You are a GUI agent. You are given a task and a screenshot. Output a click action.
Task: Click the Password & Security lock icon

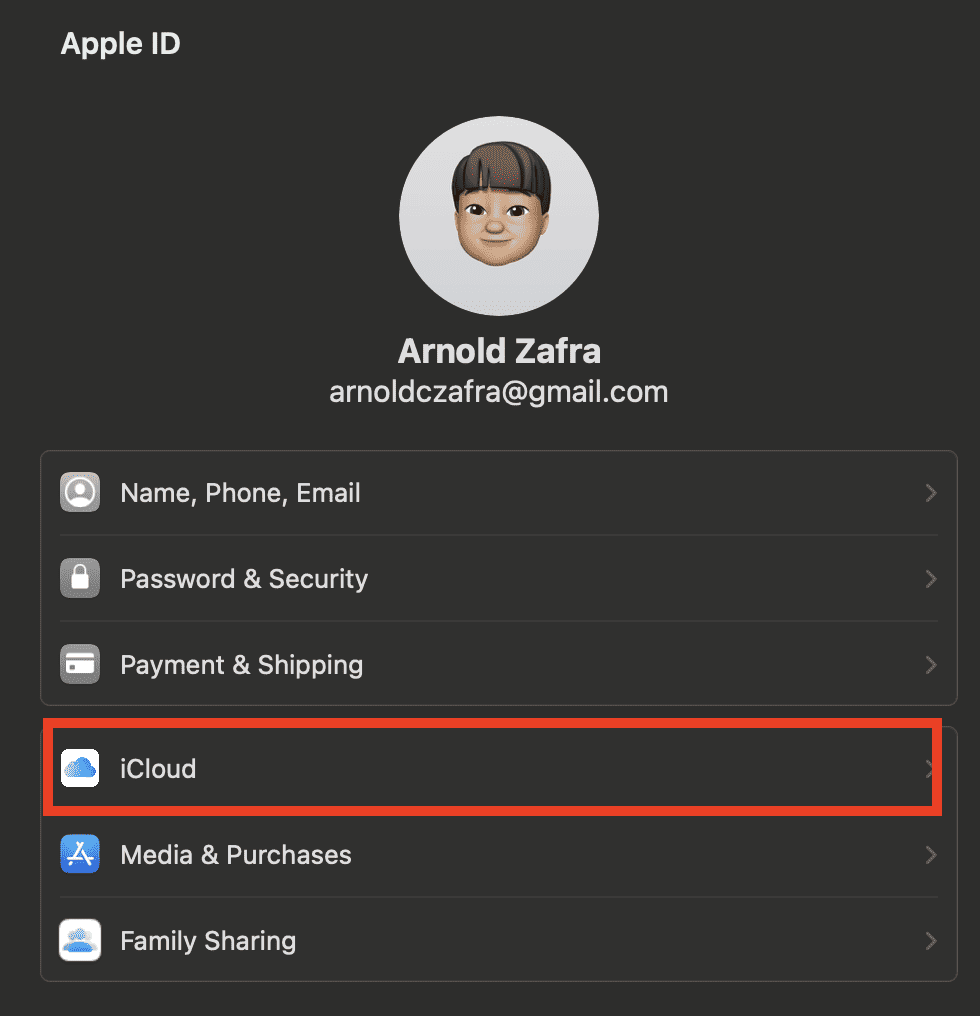[x=80, y=579]
